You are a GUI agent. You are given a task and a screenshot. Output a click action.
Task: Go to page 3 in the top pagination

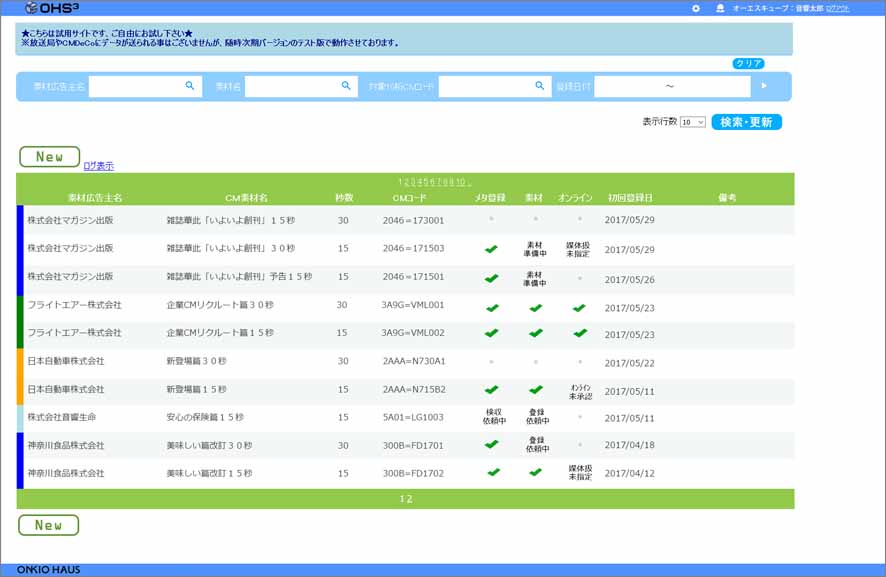[x=414, y=182]
